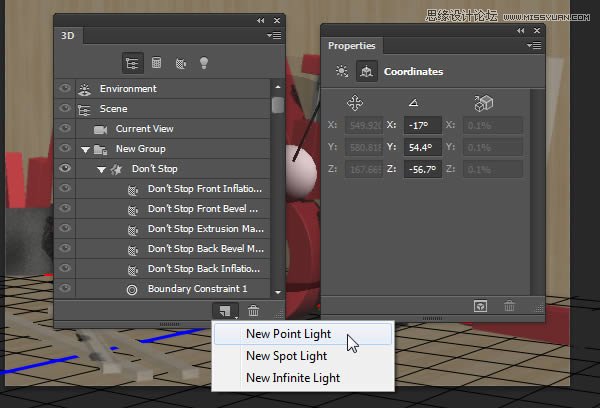Select Don't Stop Back Bevel Material row
Screen dimensions: 600x408
pyautogui.click(x=162, y=249)
